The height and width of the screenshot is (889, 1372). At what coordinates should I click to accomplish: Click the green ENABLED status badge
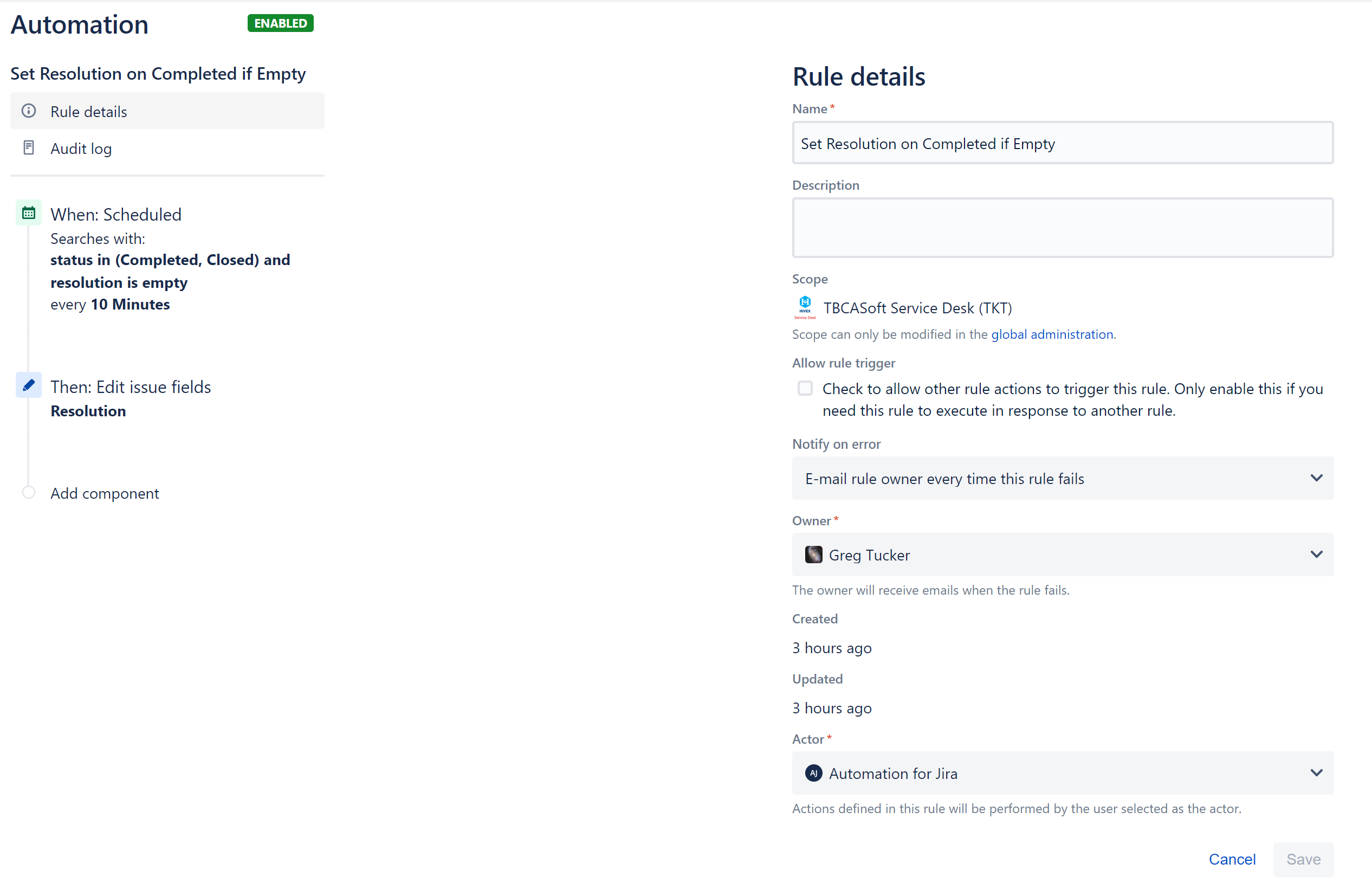pyautogui.click(x=280, y=23)
